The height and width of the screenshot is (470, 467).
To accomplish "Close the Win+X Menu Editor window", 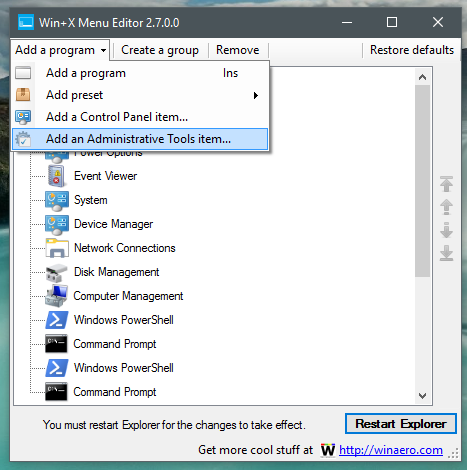I will coord(438,22).
